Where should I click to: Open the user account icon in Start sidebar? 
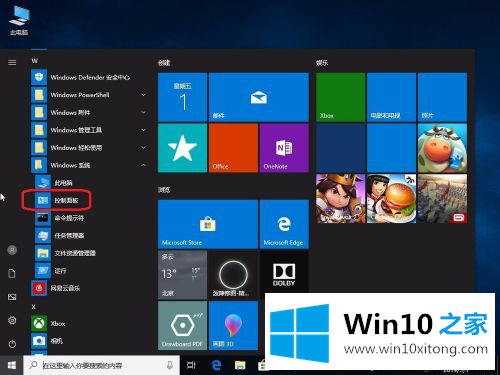tap(12, 250)
